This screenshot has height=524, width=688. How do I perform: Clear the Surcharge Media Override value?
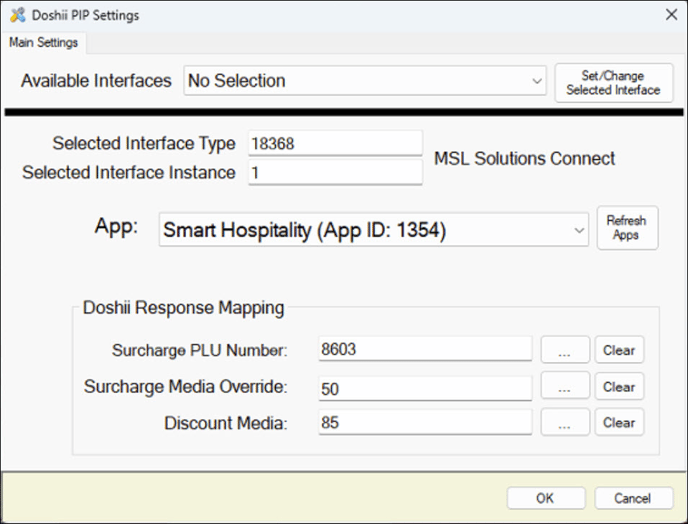click(619, 386)
